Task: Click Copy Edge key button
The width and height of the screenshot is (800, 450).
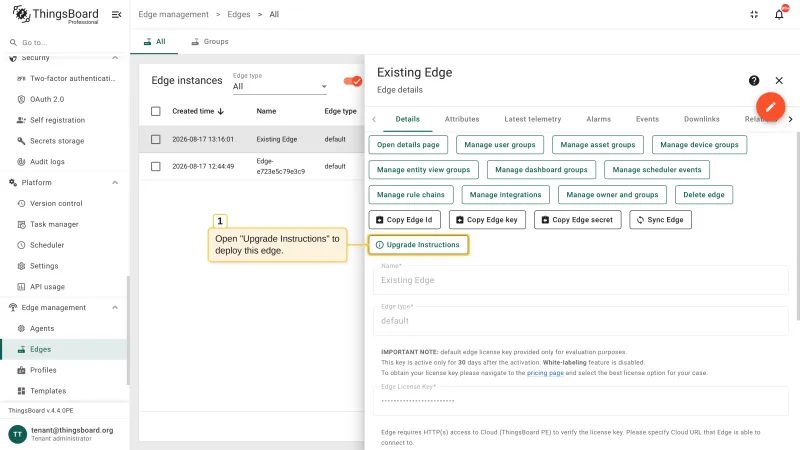Action: coord(487,219)
